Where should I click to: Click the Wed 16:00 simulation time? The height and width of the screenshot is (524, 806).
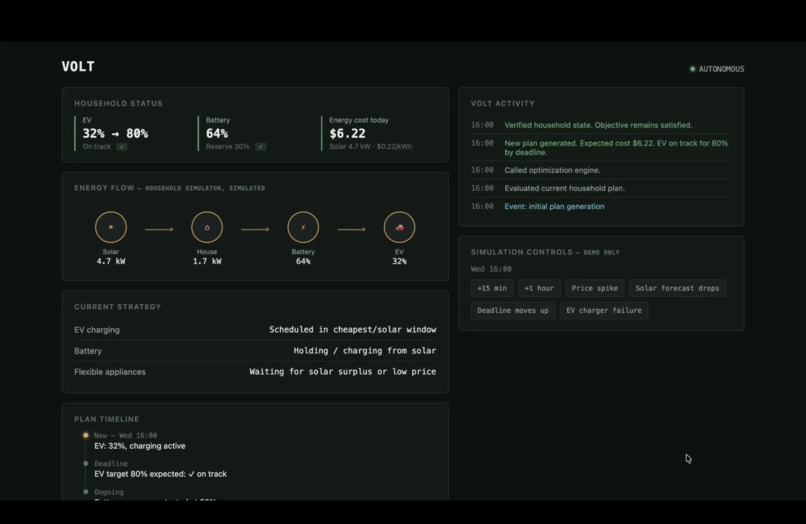point(491,269)
